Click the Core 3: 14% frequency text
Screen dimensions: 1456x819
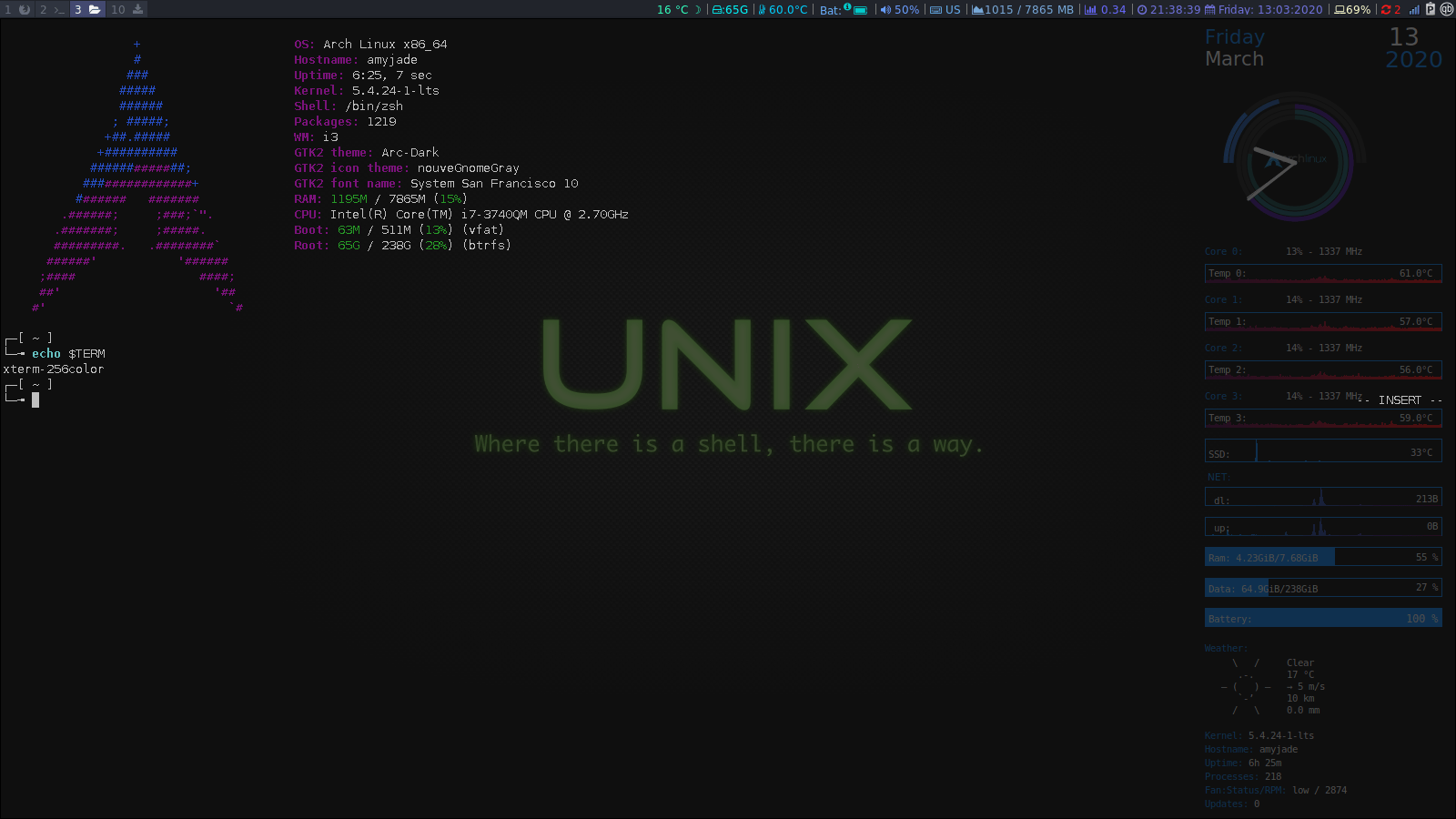click(x=1283, y=396)
